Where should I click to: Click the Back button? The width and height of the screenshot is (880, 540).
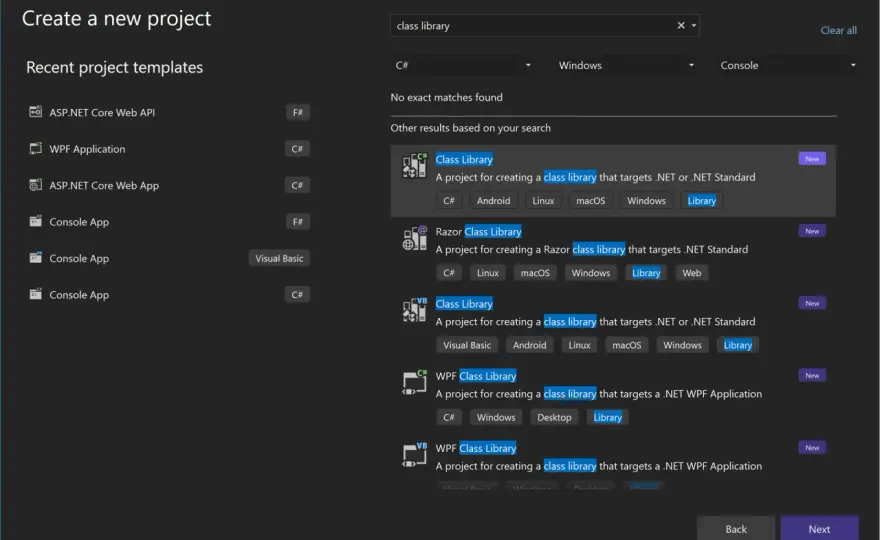[x=736, y=529]
